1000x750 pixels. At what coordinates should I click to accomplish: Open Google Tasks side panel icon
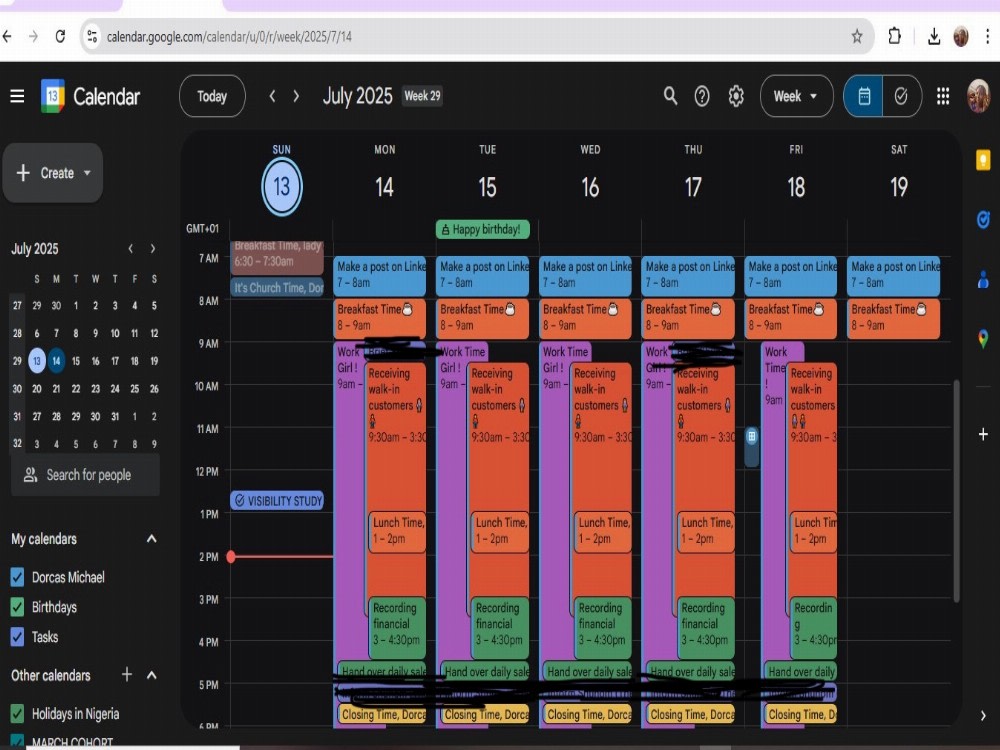pos(983,219)
